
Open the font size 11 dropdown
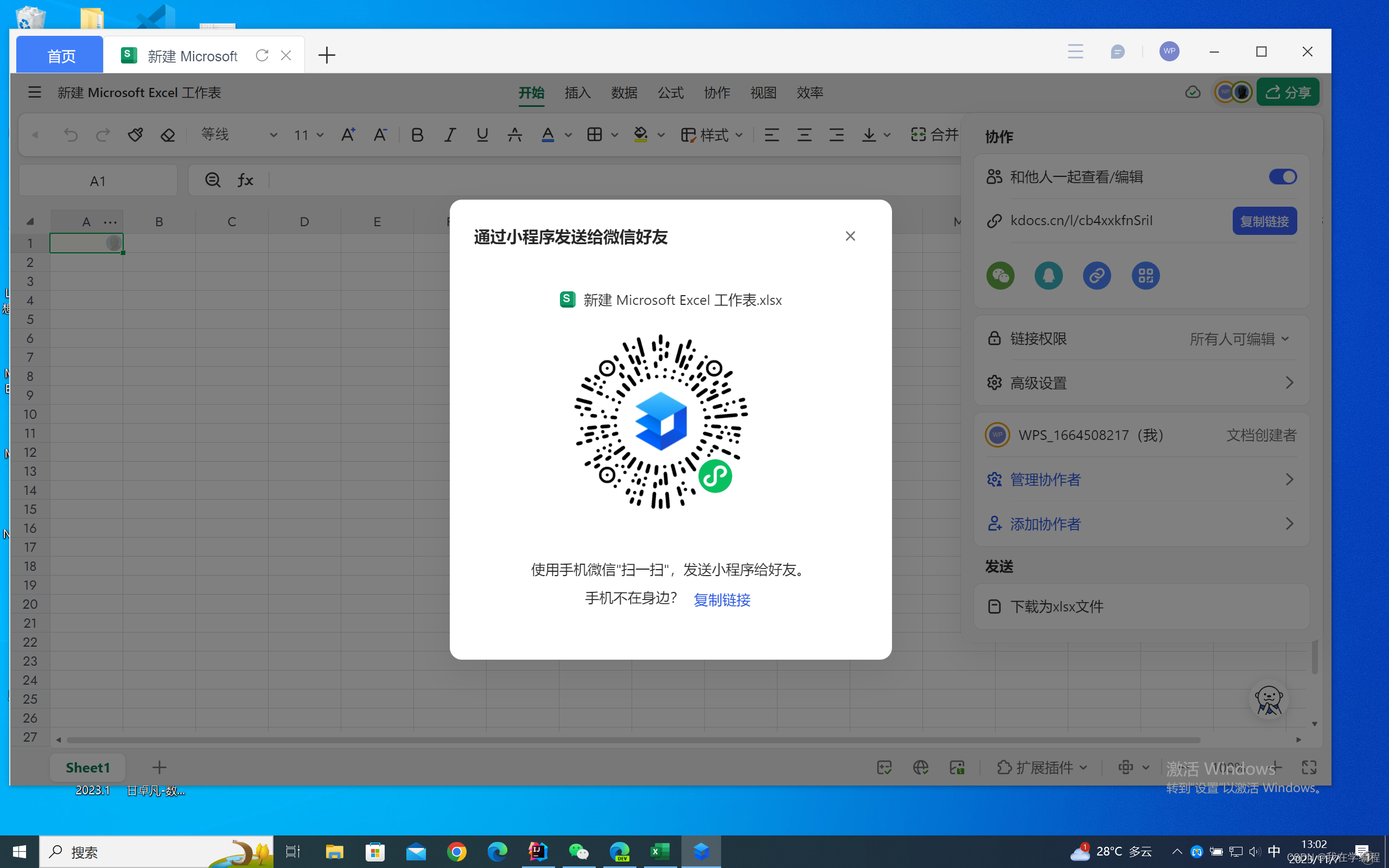click(320, 135)
